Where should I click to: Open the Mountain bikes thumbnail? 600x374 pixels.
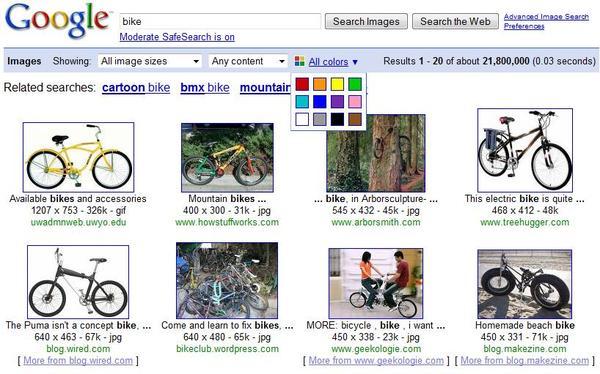pyautogui.click(x=227, y=157)
